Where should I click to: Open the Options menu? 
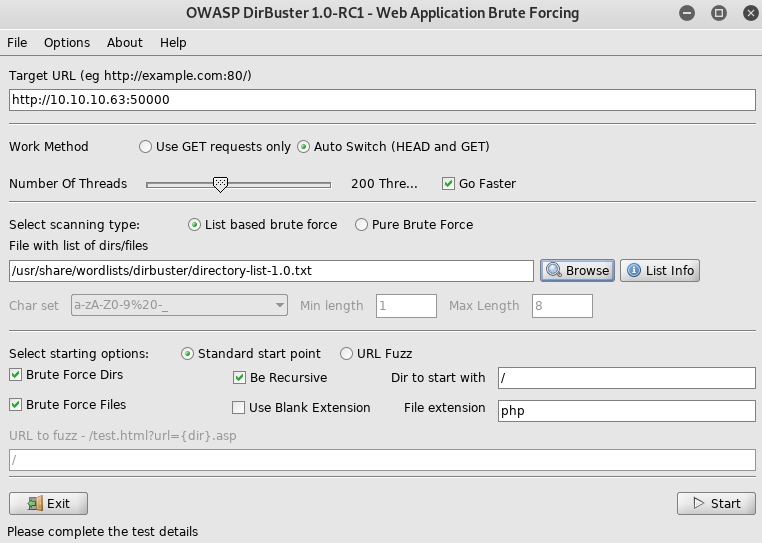(x=67, y=43)
